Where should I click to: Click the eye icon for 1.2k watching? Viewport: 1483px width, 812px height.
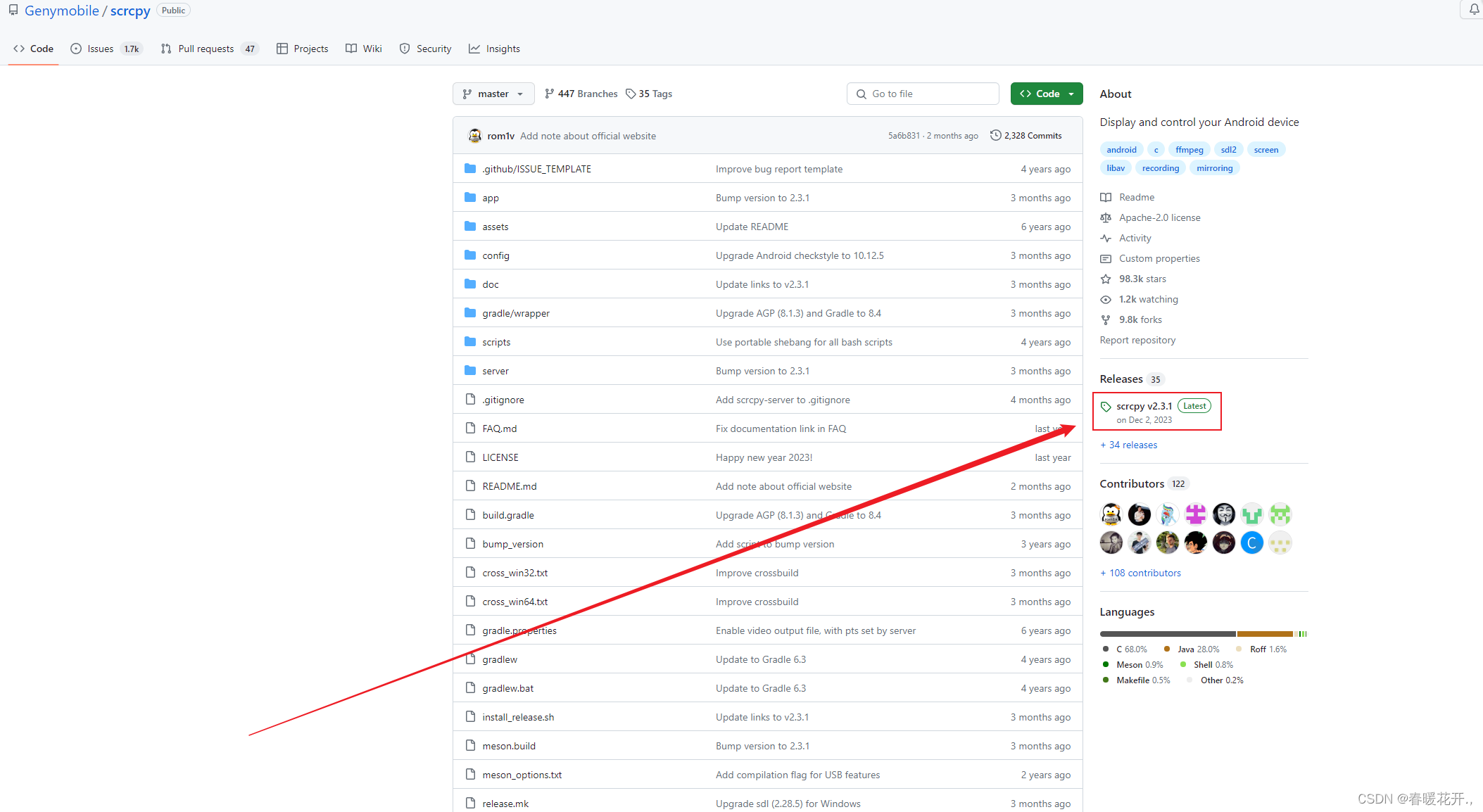(x=1106, y=299)
